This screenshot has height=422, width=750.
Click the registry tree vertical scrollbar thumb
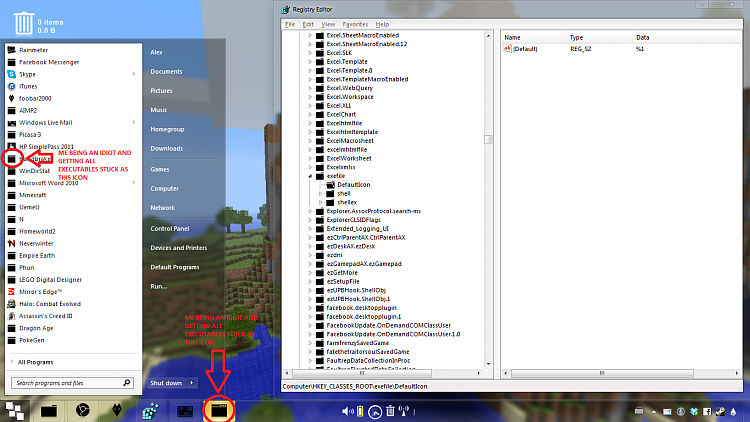tap(488, 139)
